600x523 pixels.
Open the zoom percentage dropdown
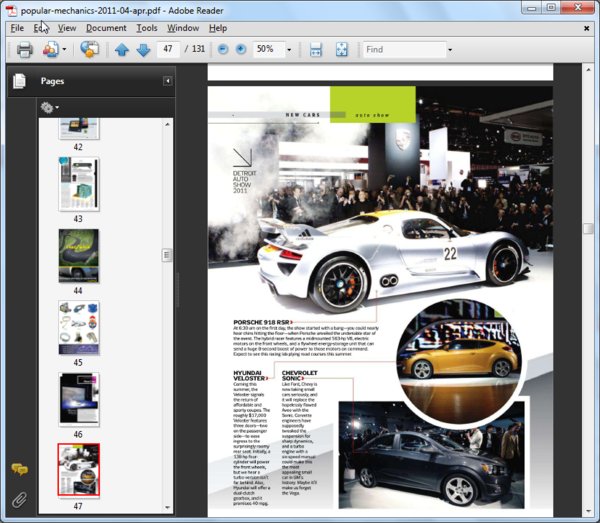tap(290, 49)
